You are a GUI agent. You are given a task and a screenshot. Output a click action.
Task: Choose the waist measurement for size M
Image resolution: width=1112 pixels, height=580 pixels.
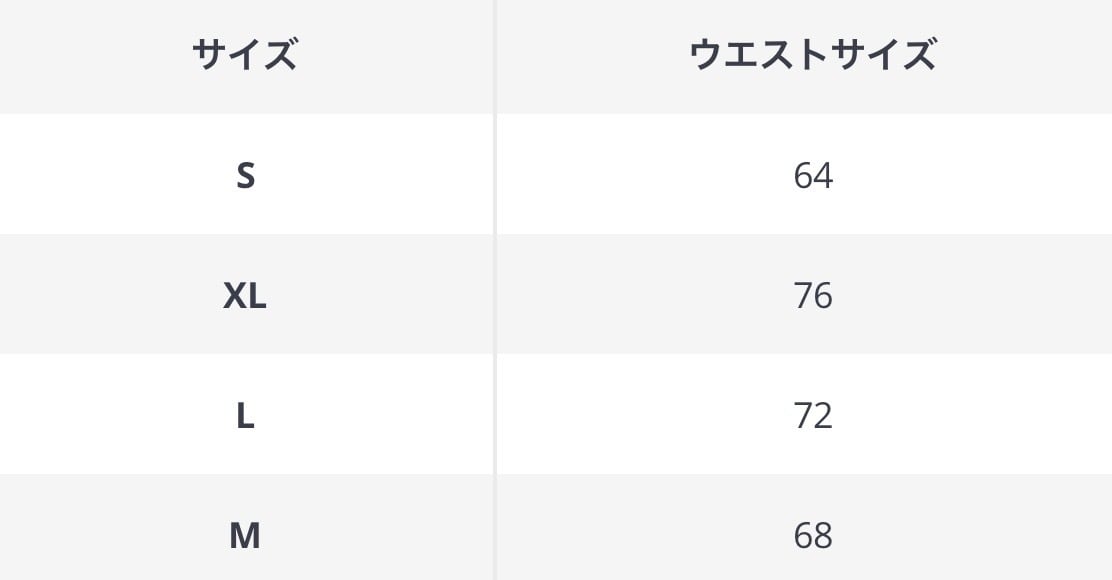812,536
